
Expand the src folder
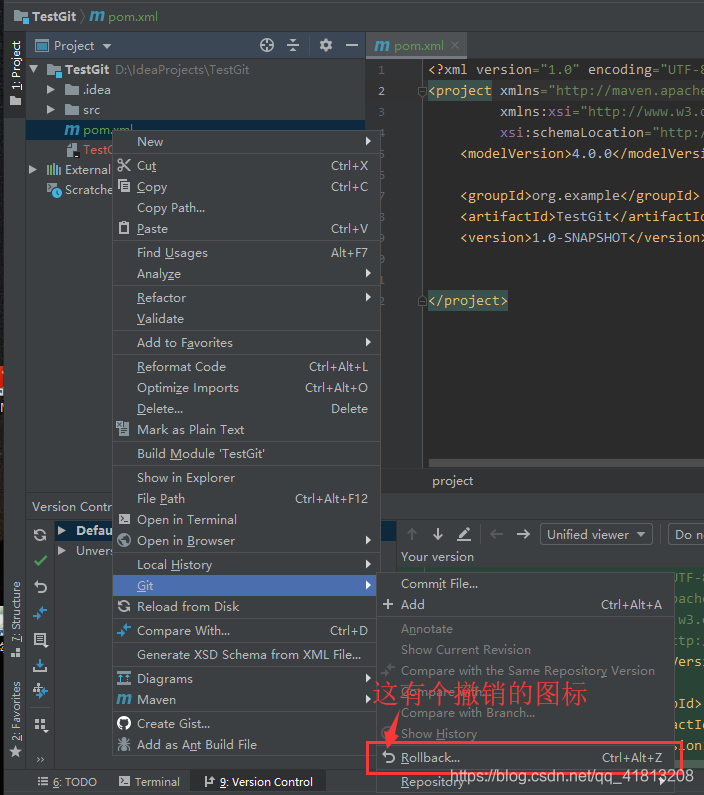point(51,110)
